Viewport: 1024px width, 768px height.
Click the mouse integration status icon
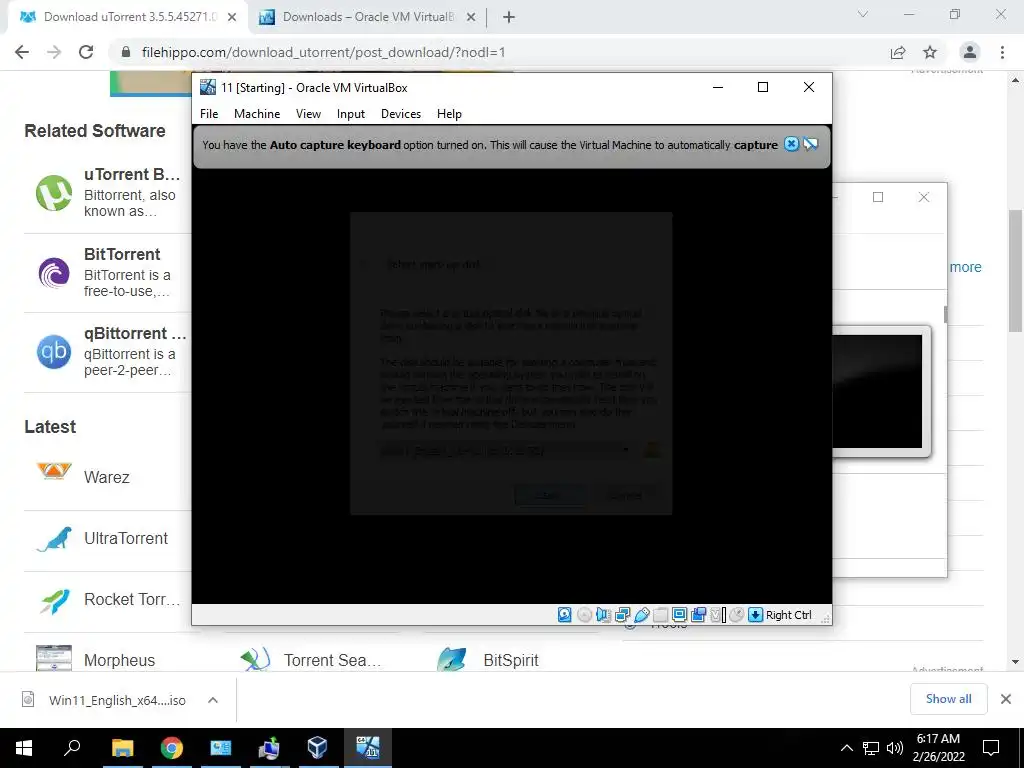pyautogui.click(x=737, y=615)
